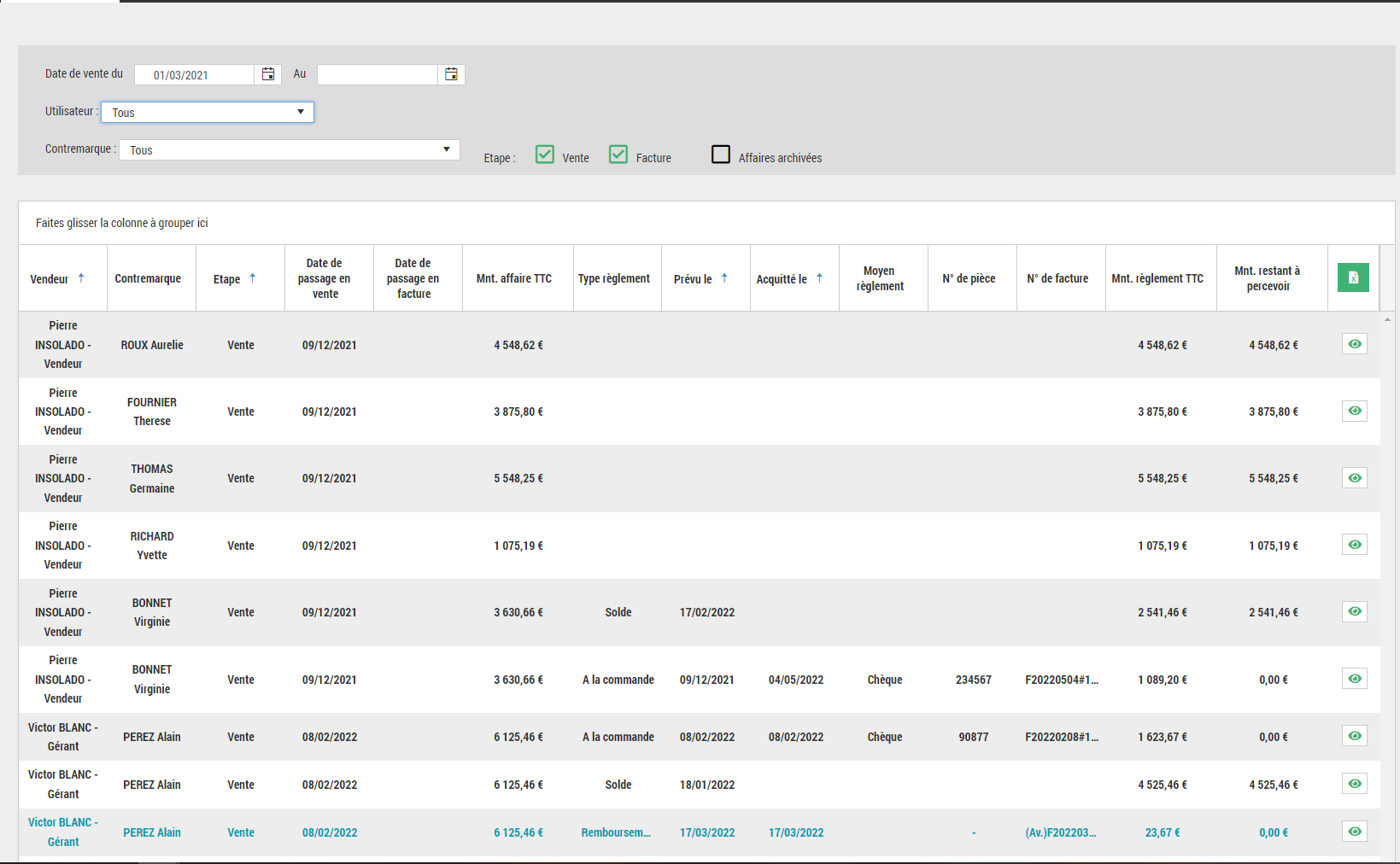Click scroll up arrow of table scrollbar

[1387, 319]
